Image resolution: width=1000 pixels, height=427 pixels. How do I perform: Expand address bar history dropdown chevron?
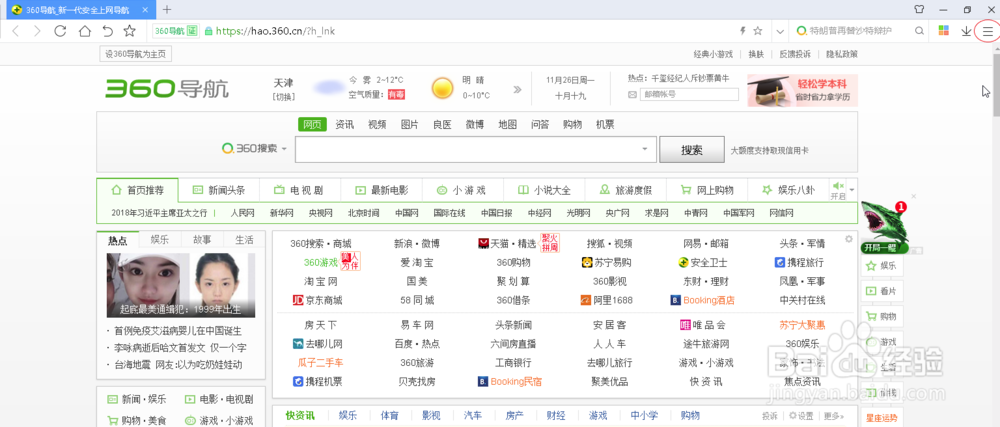pyautogui.click(x=781, y=31)
